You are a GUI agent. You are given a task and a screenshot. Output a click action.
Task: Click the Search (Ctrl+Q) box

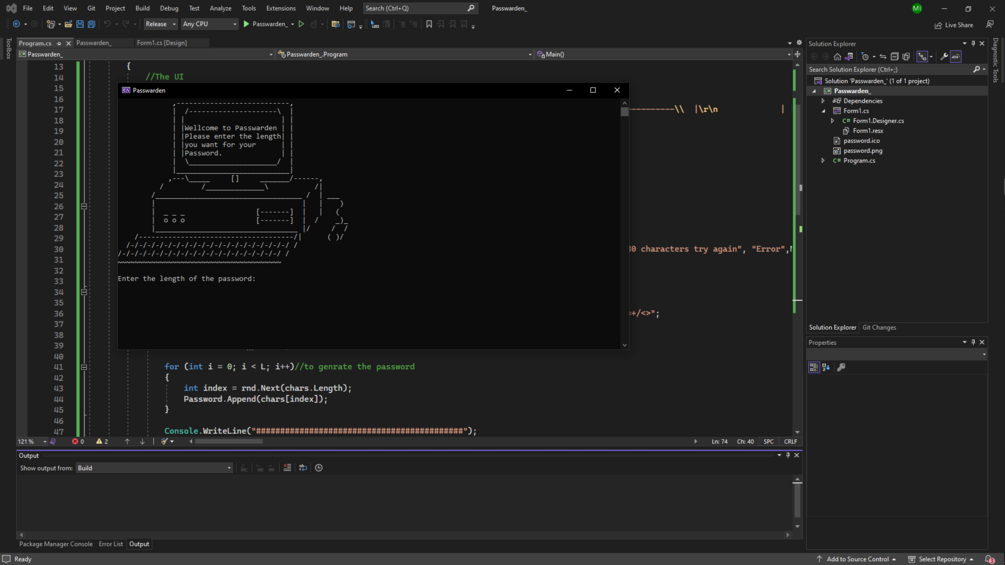420,8
